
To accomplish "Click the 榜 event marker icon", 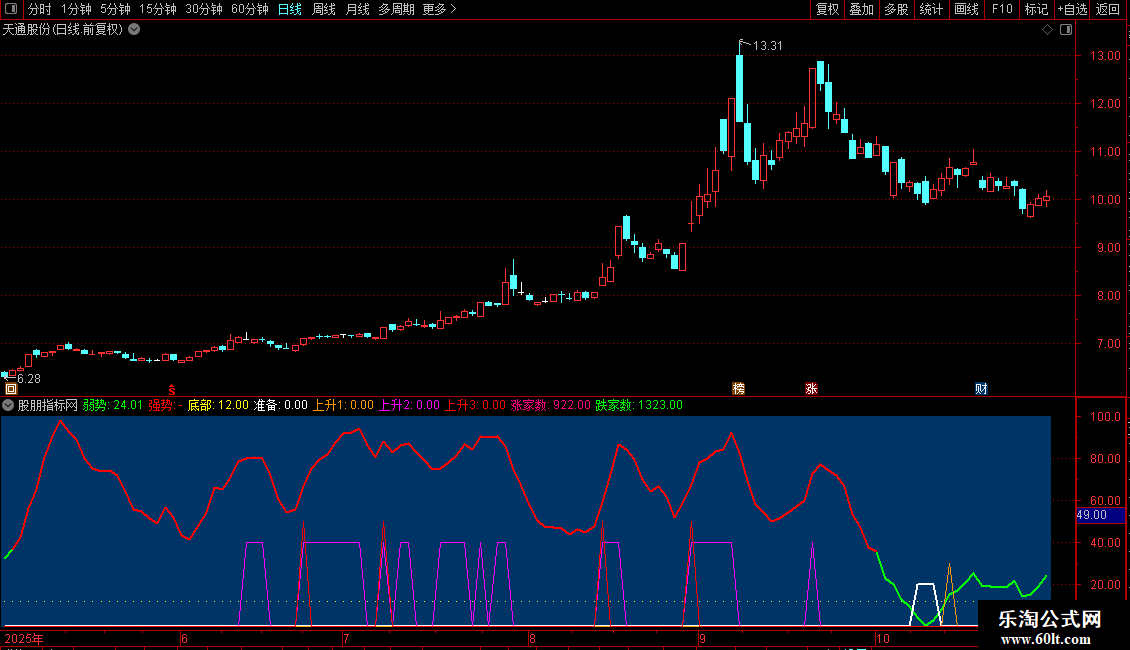I will [x=739, y=388].
